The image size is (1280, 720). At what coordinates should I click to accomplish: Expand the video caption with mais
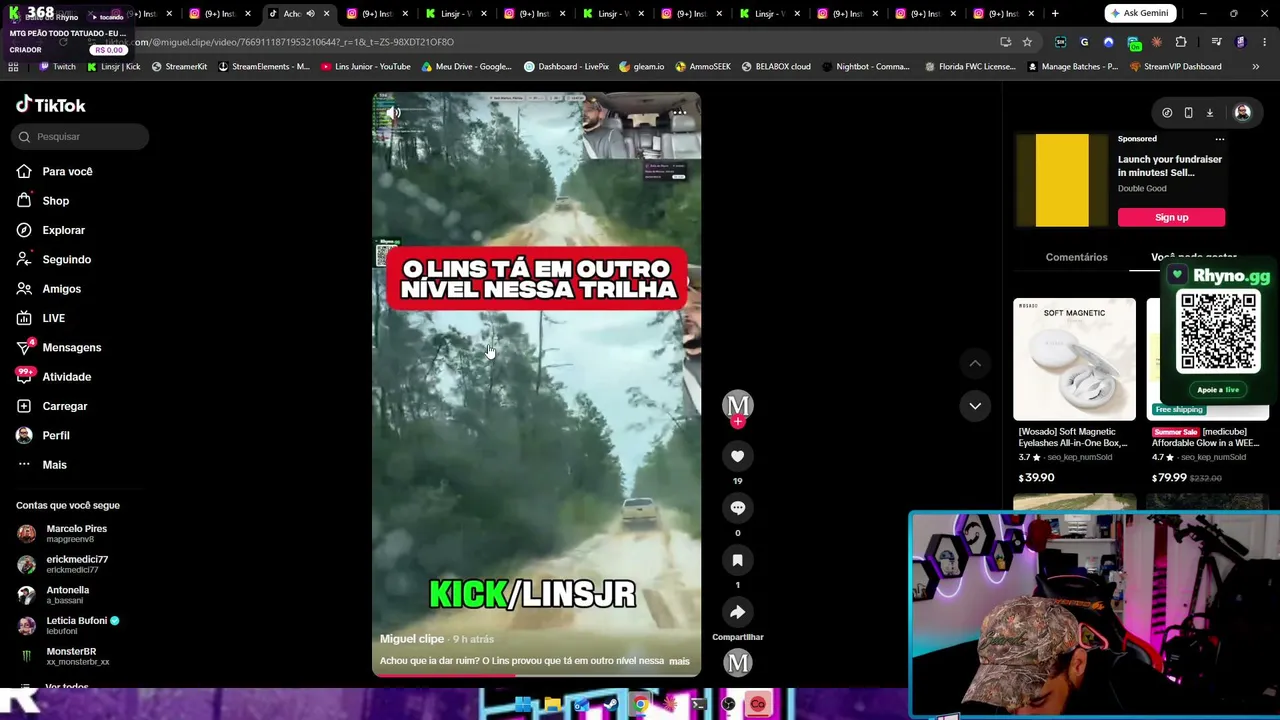(x=679, y=661)
